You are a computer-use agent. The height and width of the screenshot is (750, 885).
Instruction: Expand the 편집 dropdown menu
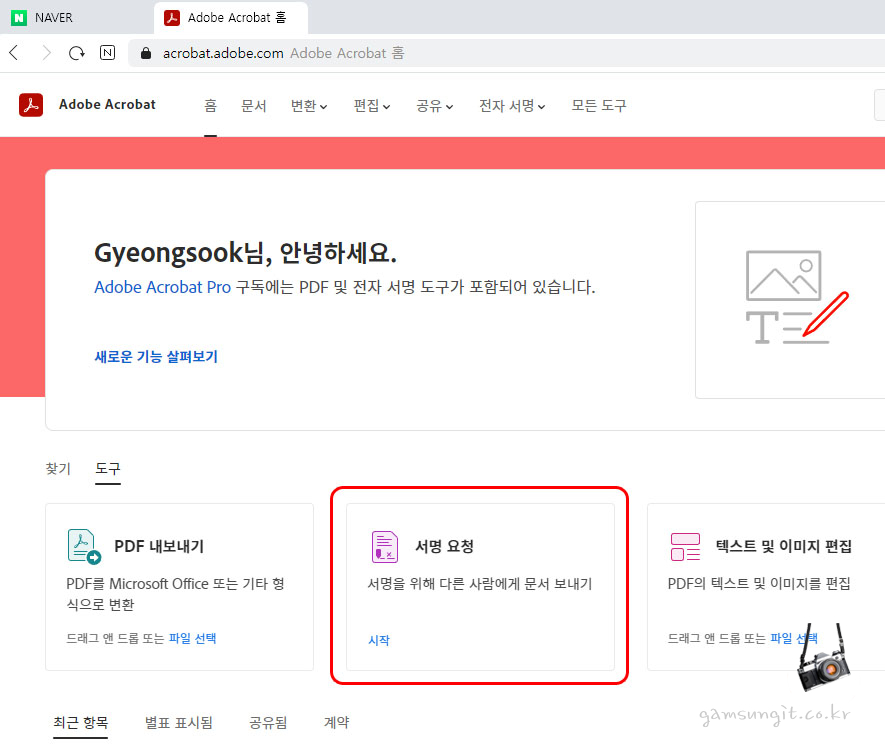coord(372,106)
